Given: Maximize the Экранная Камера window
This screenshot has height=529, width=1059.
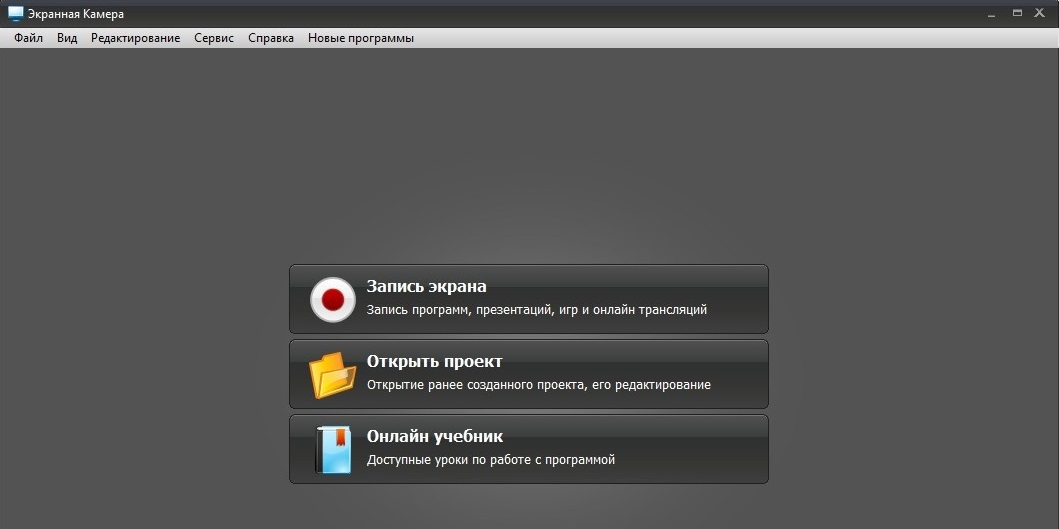Looking at the screenshot, I should coord(1017,13).
